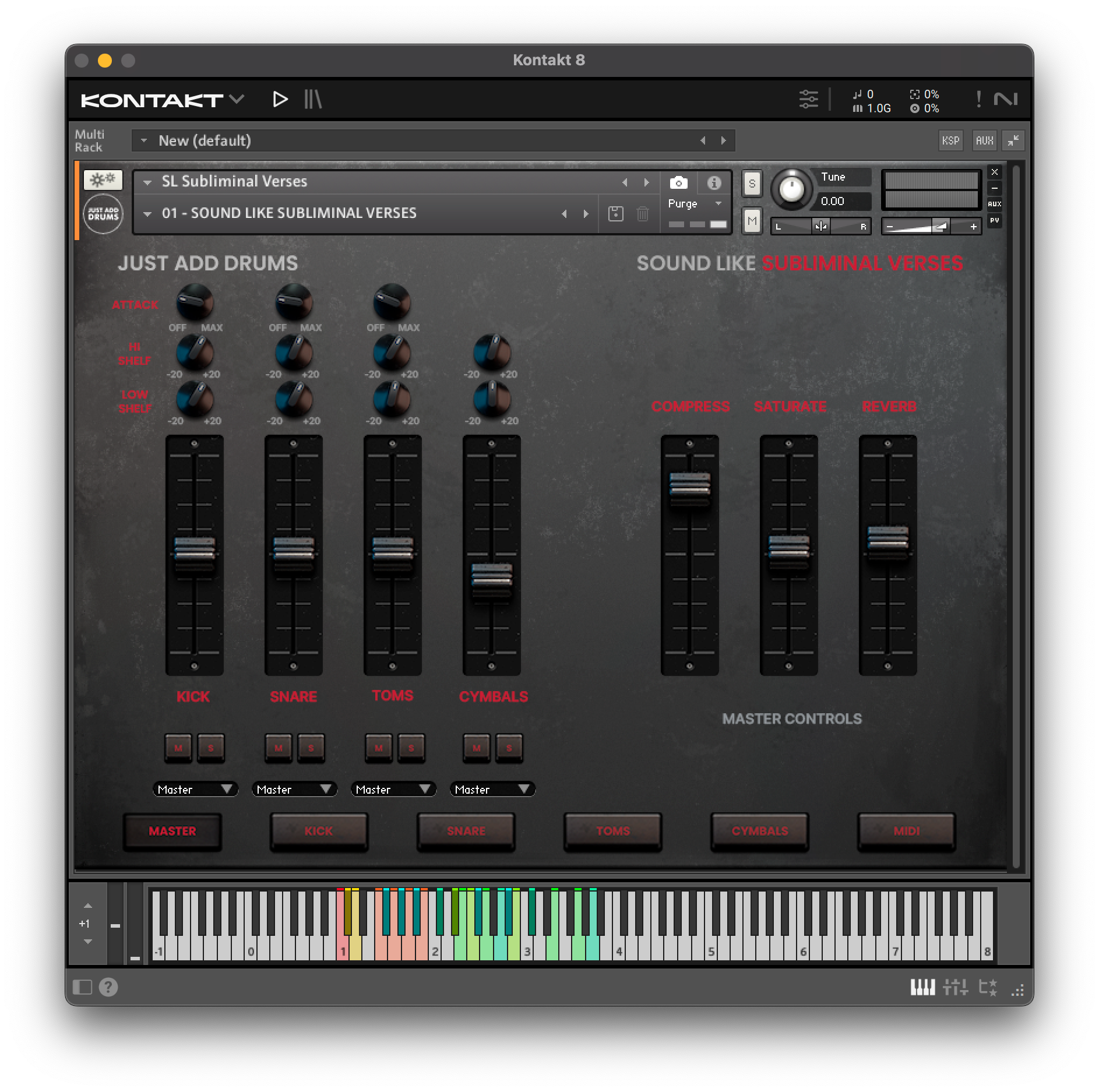The width and height of the screenshot is (1099, 1092).
Task: Show the keyboard icon in bottom bar
Action: click(x=922, y=987)
